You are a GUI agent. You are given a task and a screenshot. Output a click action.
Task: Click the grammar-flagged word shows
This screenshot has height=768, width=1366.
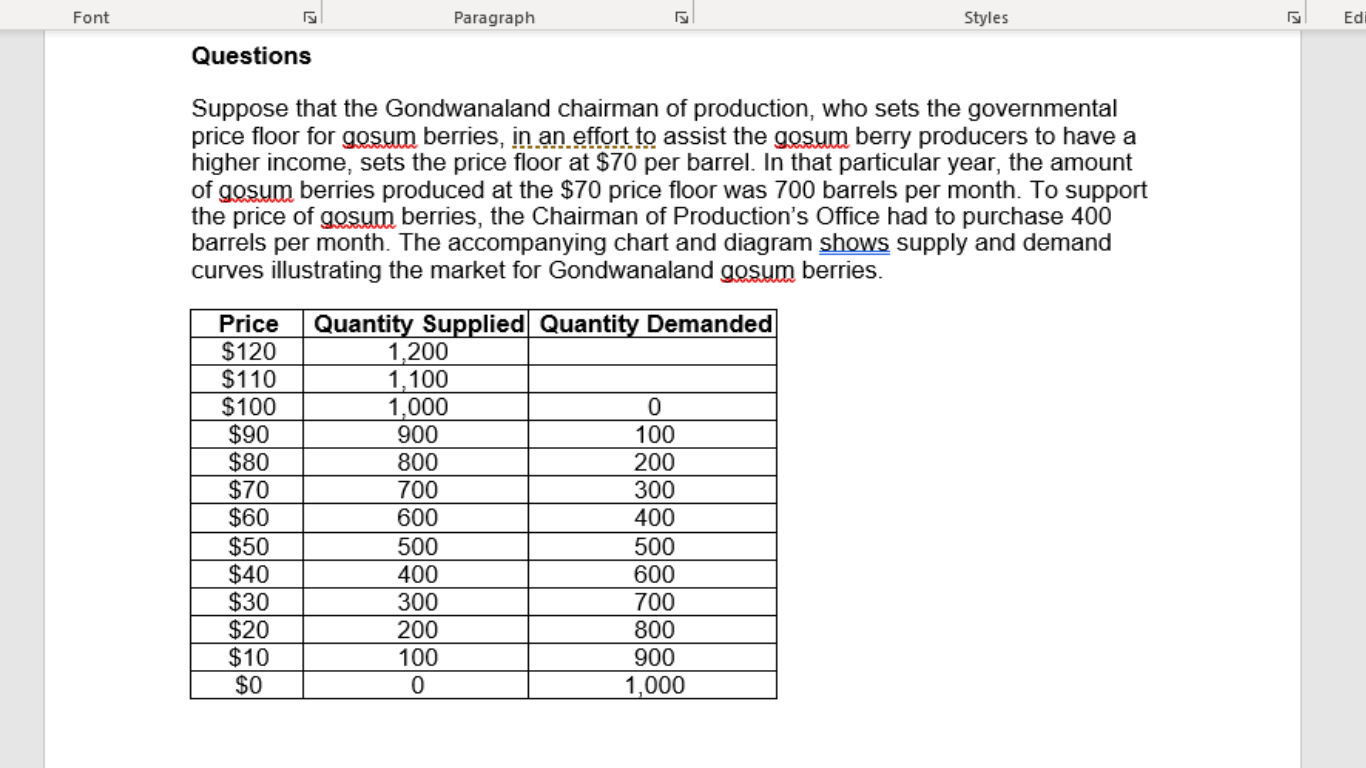855,243
